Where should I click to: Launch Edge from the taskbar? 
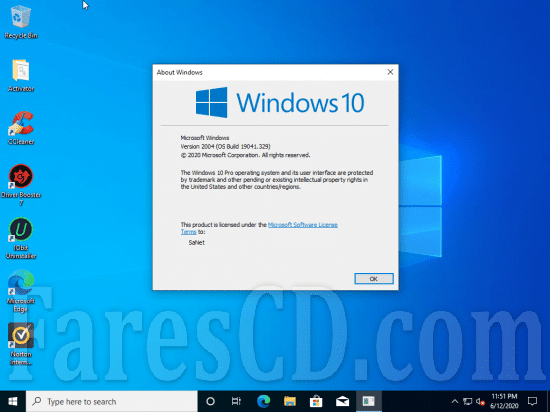(x=263, y=401)
